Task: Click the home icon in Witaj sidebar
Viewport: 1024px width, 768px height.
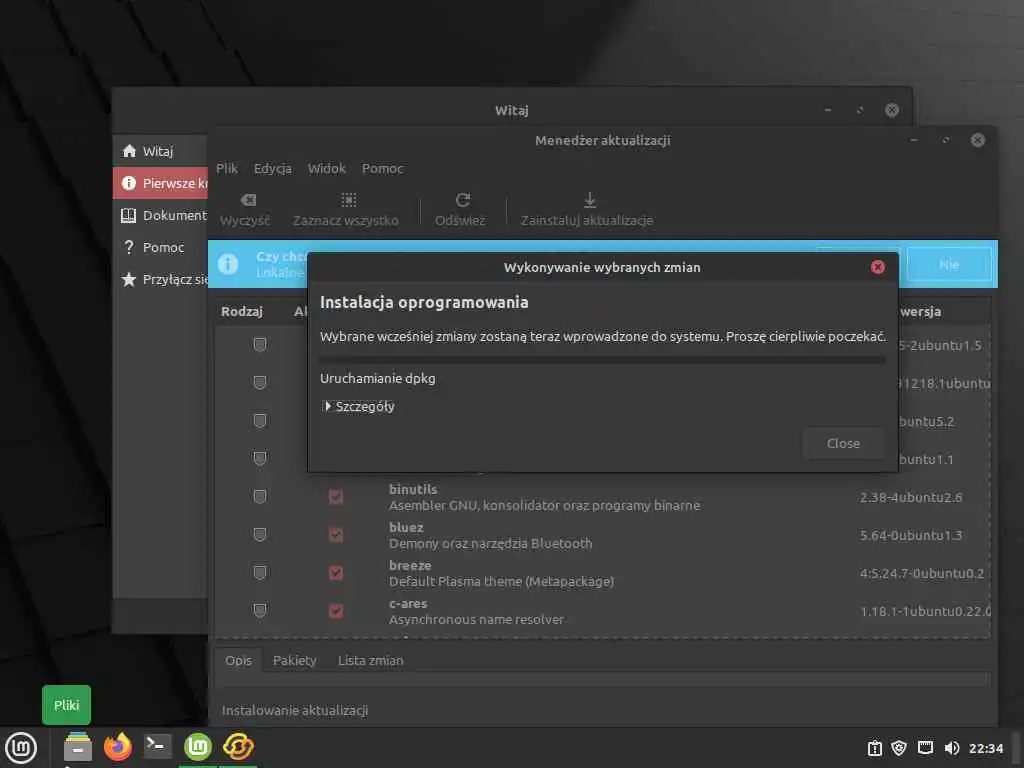Action: (x=129, y=151)
